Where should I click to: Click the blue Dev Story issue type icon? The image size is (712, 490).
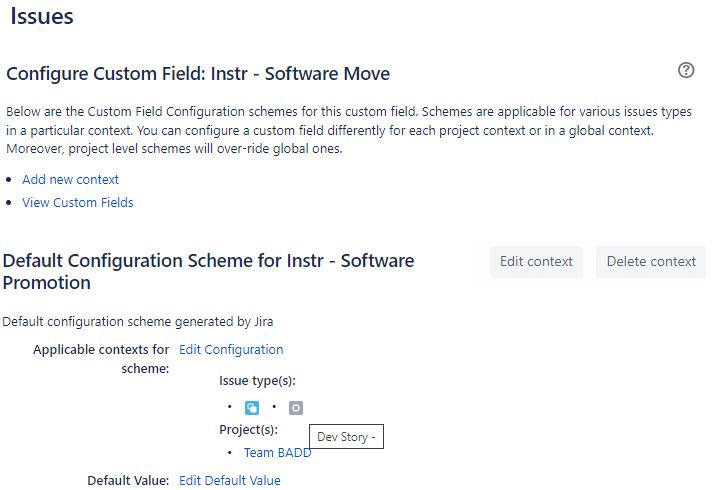(x=252, y=408)
